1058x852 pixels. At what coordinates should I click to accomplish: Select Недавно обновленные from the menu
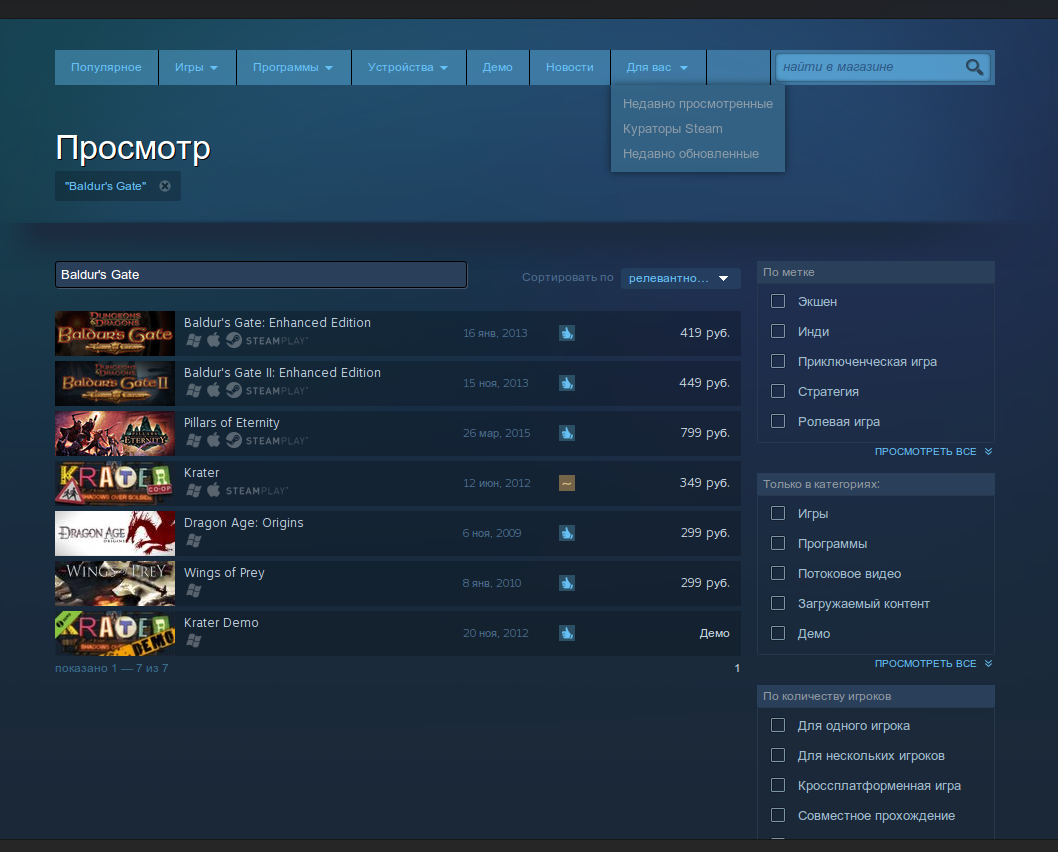(690, 154)
